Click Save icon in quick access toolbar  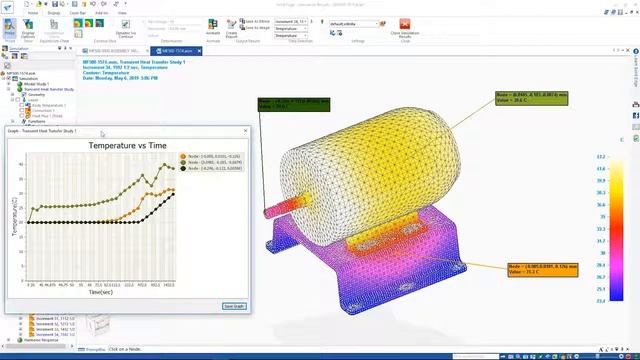pyautogui.click(x=55, y=4)
